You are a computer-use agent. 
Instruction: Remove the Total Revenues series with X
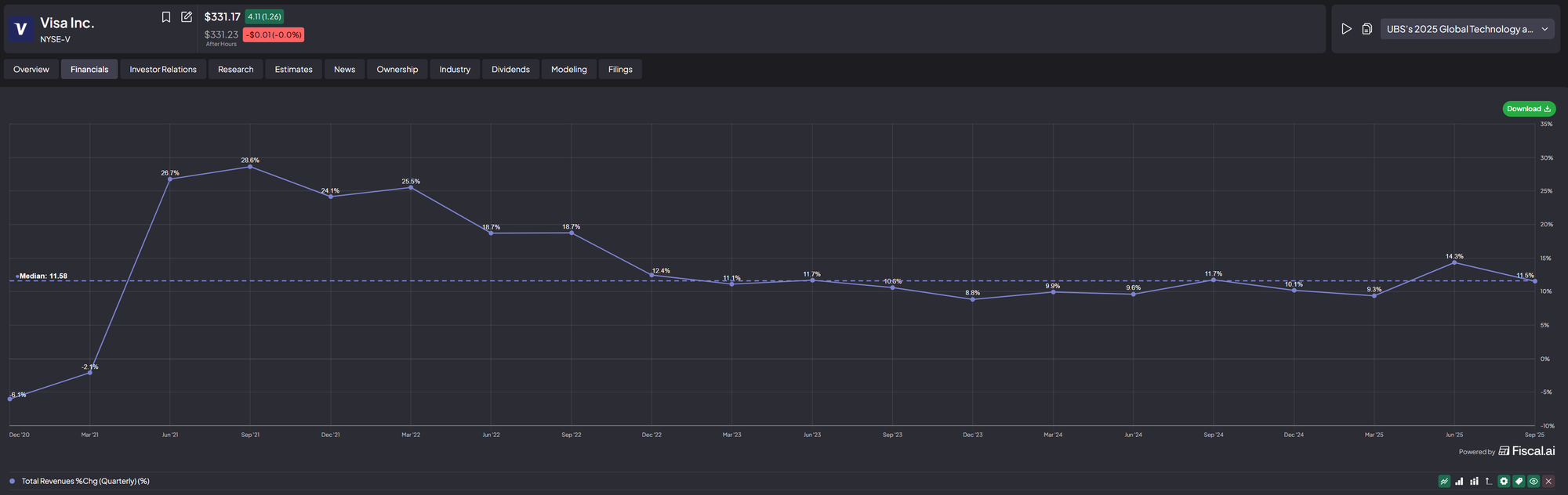[x=1548, y=482]
